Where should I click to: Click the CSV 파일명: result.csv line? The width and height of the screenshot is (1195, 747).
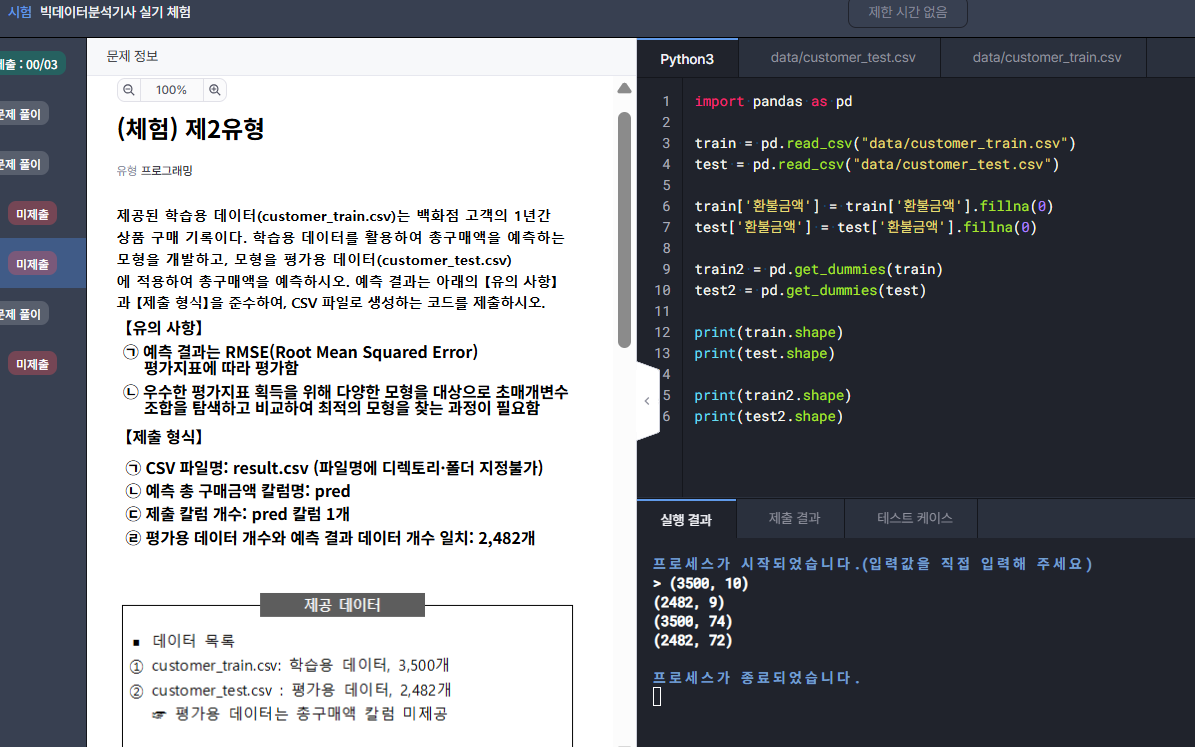coord(335,468)
